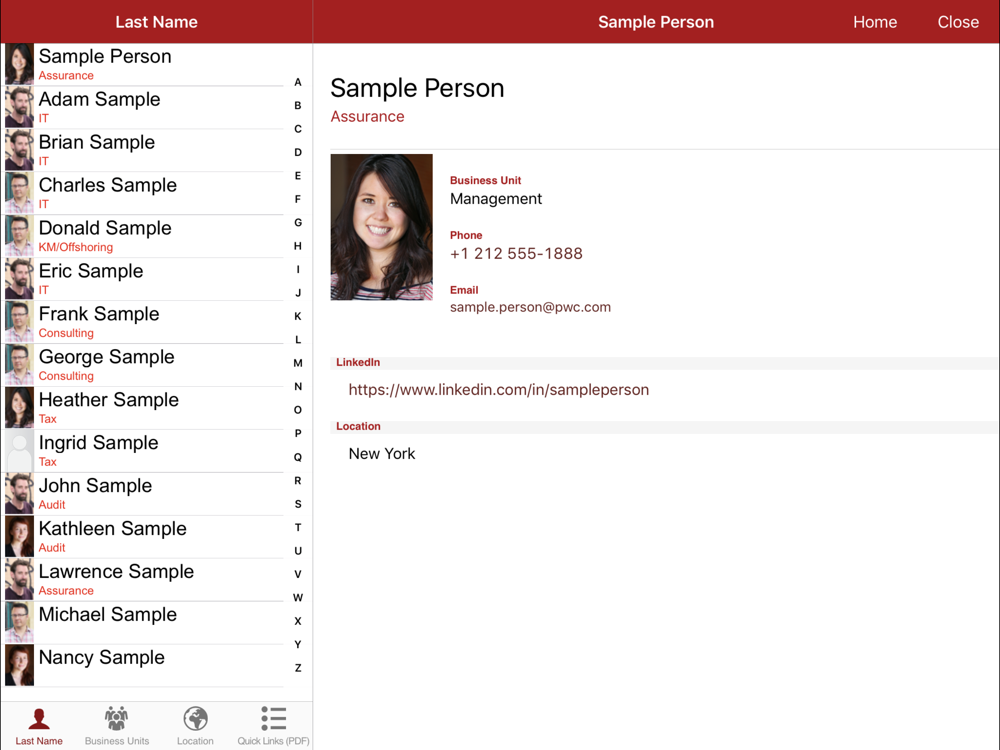Open the LinkedIn profile URL
1000x750 pixels.
499,390
